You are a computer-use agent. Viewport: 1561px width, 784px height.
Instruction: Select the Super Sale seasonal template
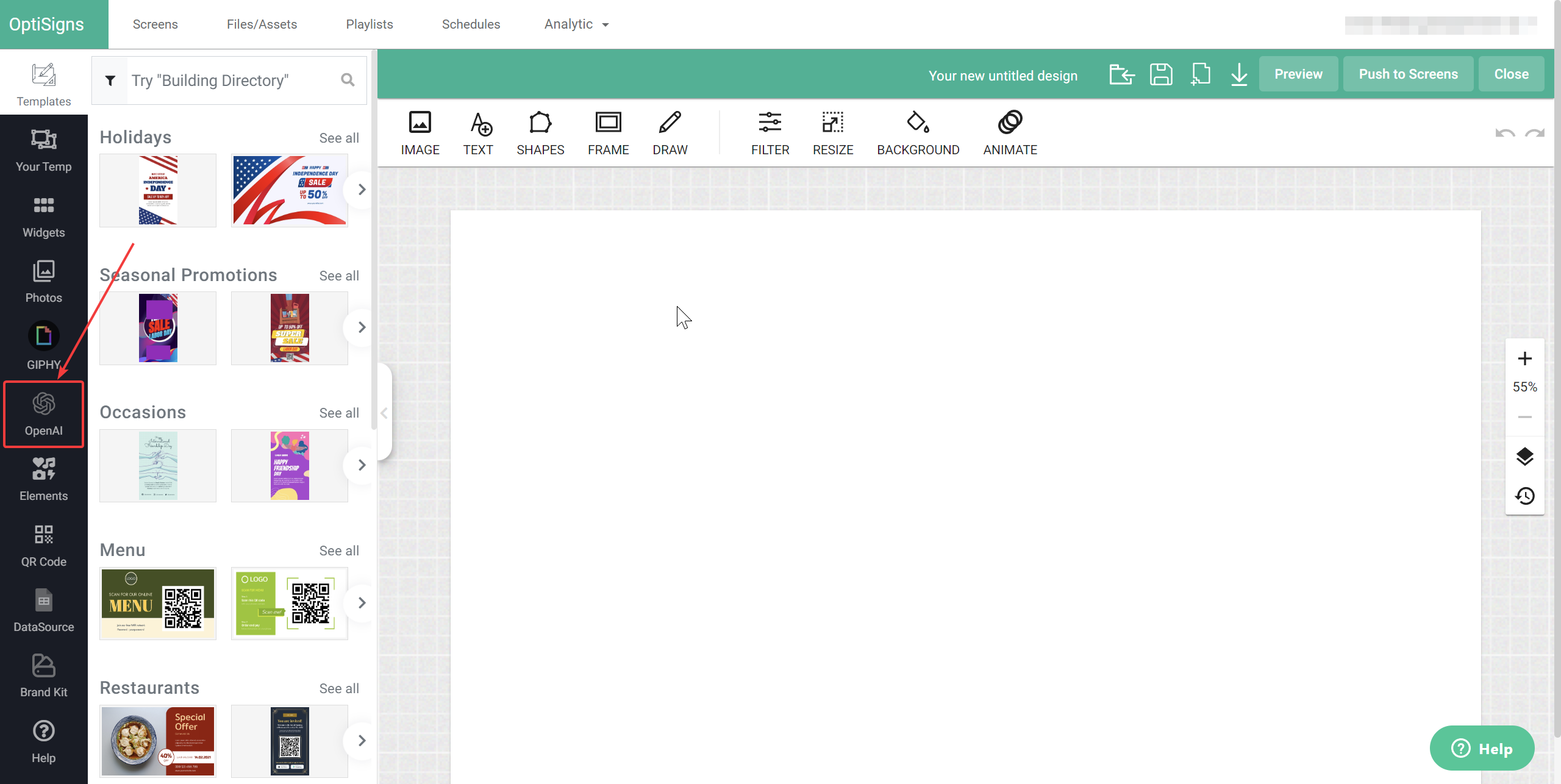pyautogui.click(x=290, y=328)
